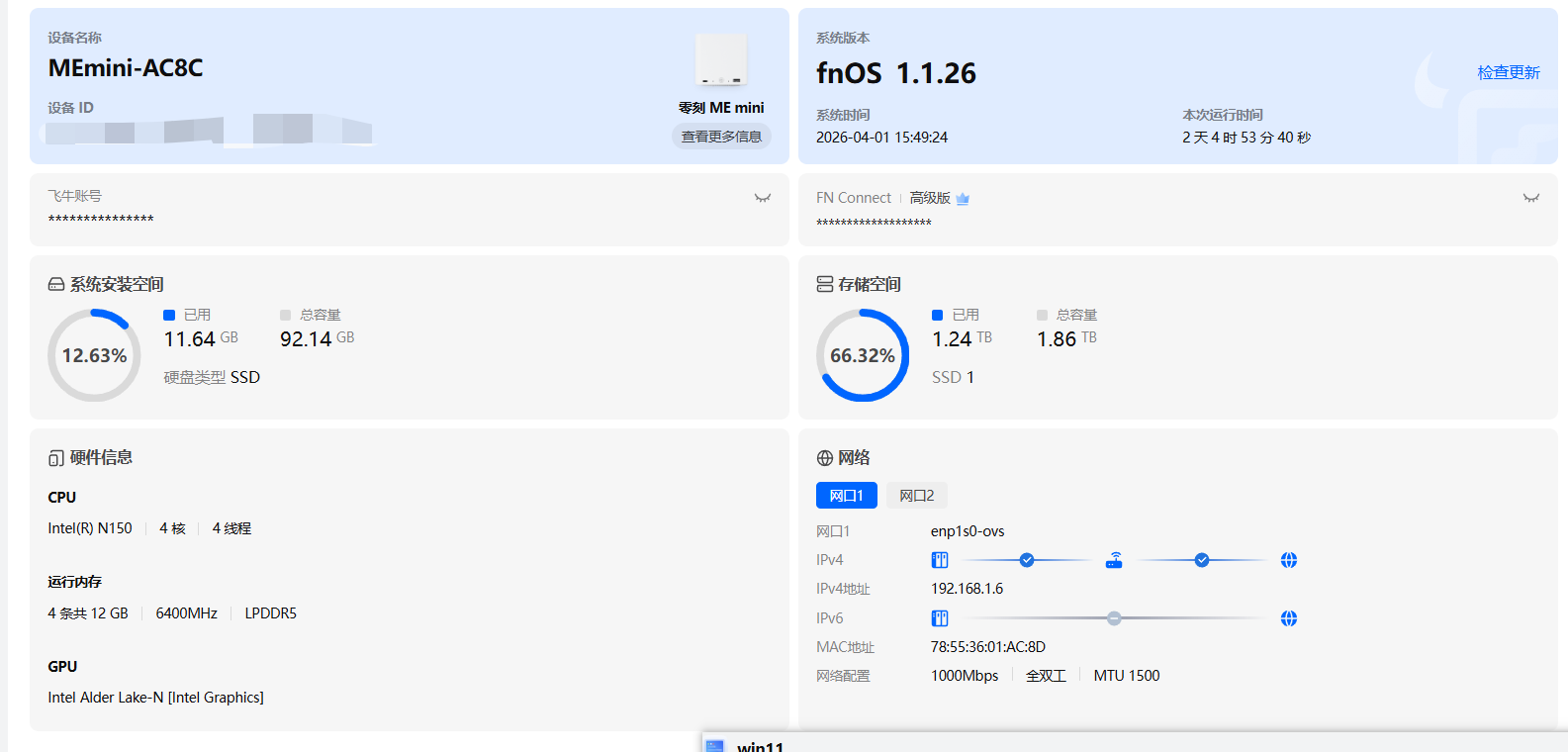Click the 系统安装空间 disk icon
This screenshot has height=752, width=1568.
(x=56, y=285)
